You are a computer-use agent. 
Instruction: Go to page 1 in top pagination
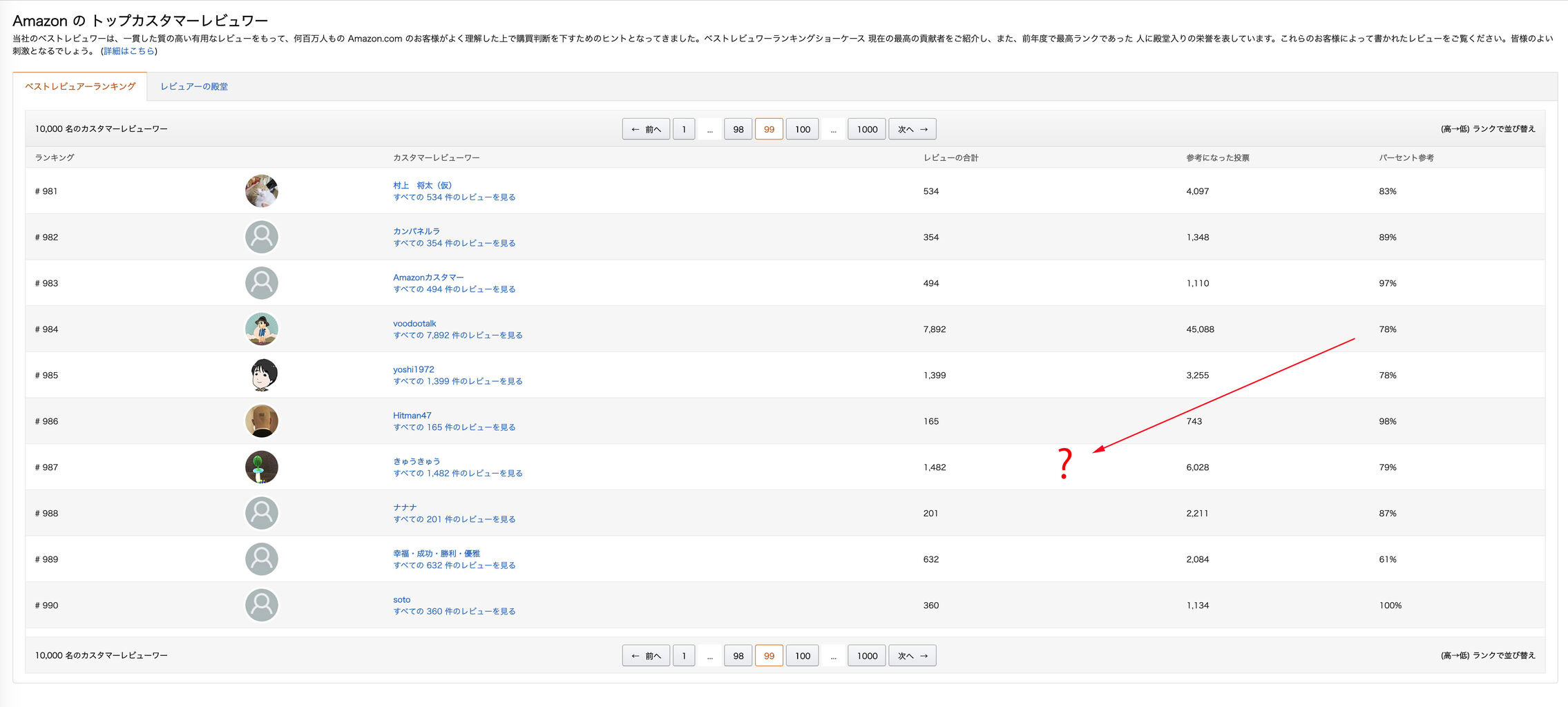(684, 129)
